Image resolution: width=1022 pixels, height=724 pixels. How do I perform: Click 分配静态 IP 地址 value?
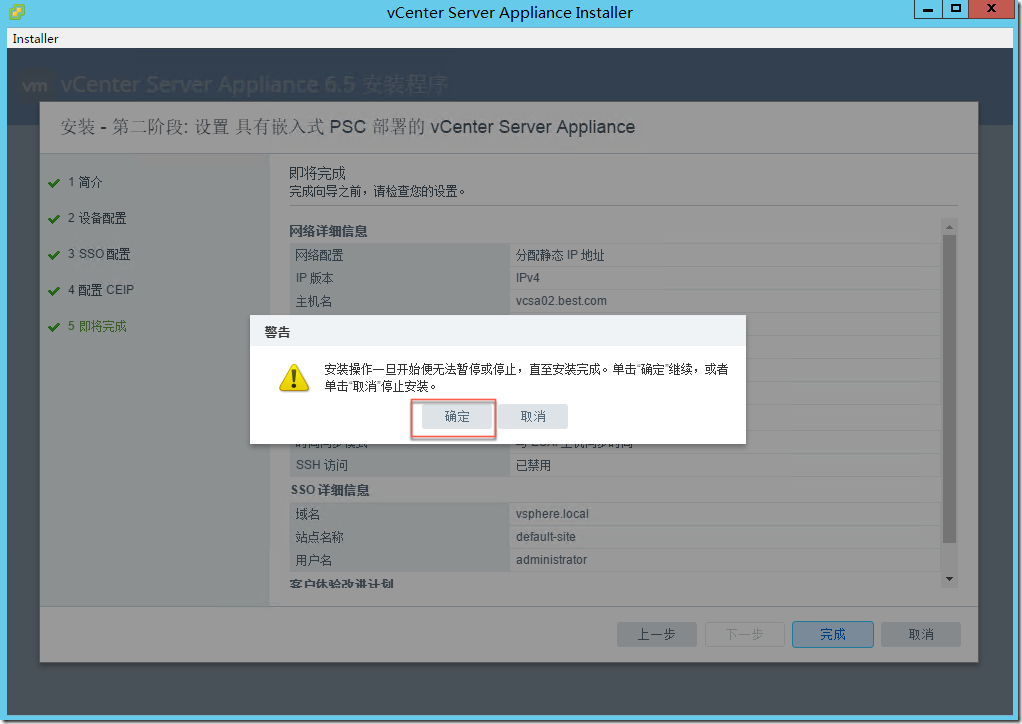[x=560, y=255]
